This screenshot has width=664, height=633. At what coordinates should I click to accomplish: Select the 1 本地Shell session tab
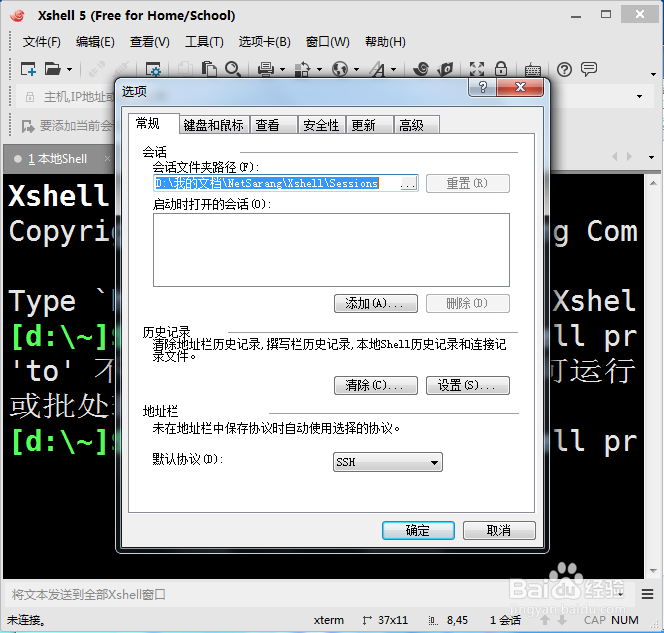pos(58,159)
